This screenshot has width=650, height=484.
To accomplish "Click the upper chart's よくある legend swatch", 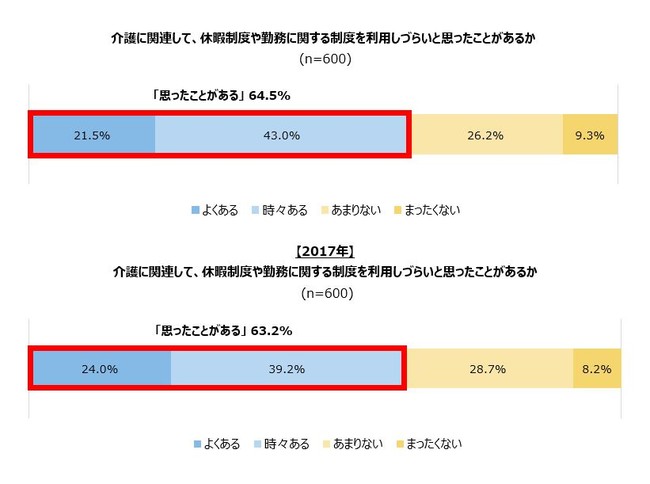I will point(195,211).
